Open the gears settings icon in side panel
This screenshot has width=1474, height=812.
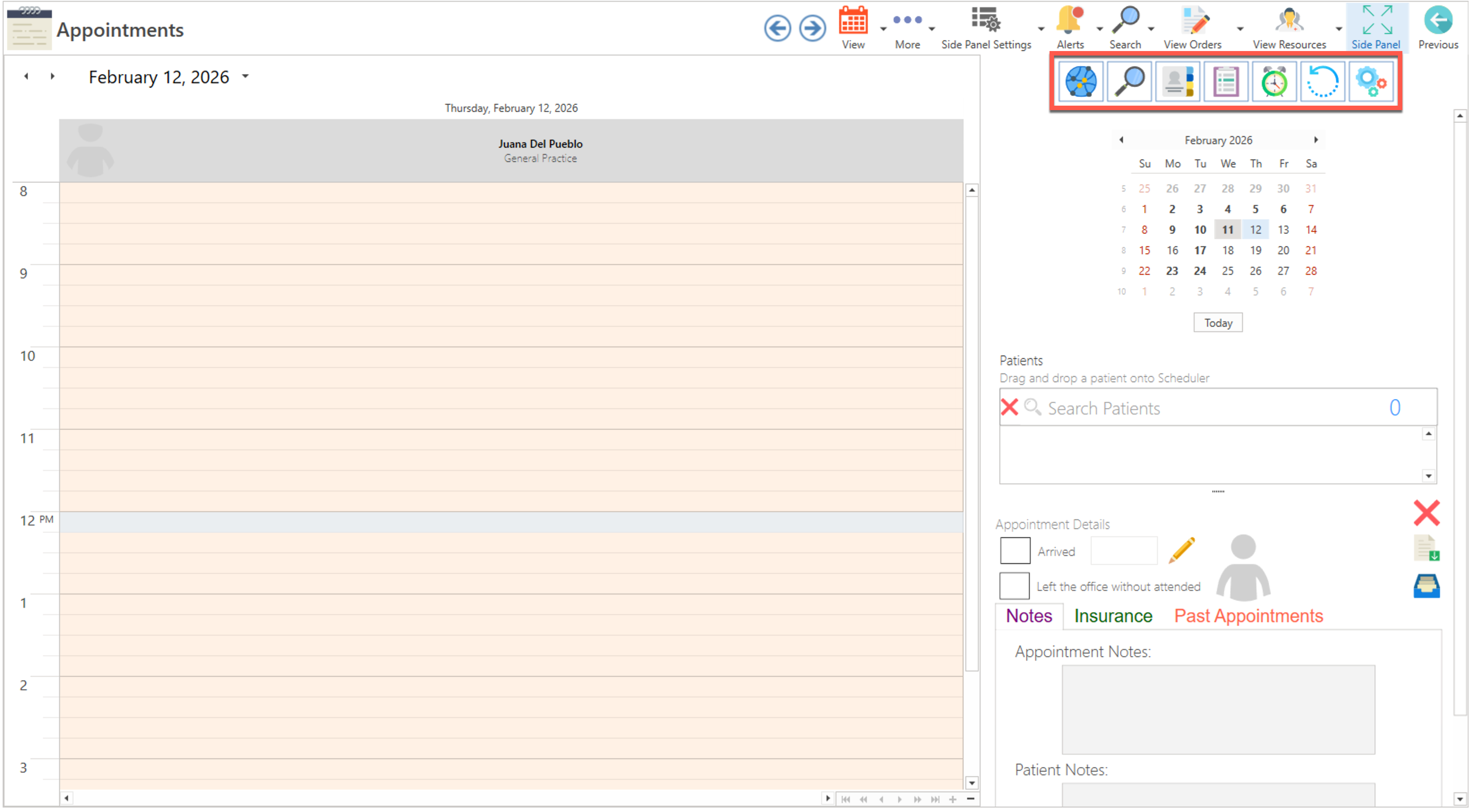[1371, 82]
